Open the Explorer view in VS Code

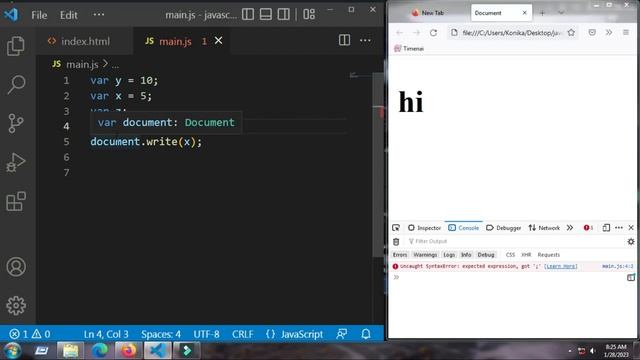tap(16, 46)
